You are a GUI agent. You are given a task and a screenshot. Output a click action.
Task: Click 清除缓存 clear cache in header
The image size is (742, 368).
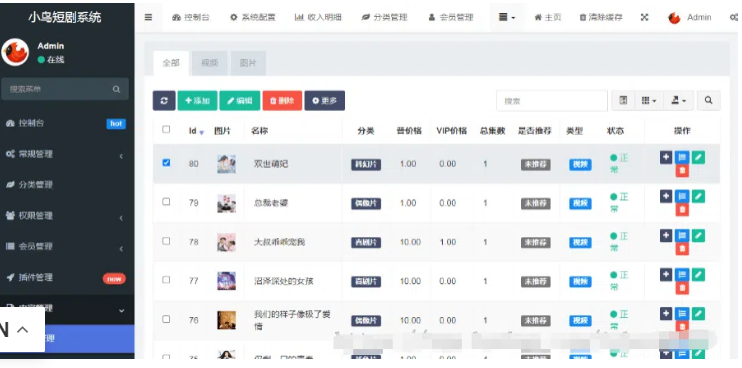601,18
